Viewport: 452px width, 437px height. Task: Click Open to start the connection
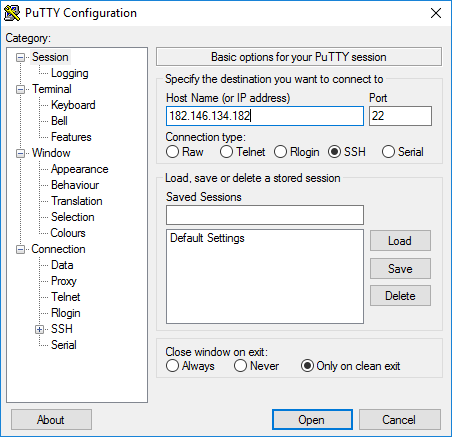312,420
